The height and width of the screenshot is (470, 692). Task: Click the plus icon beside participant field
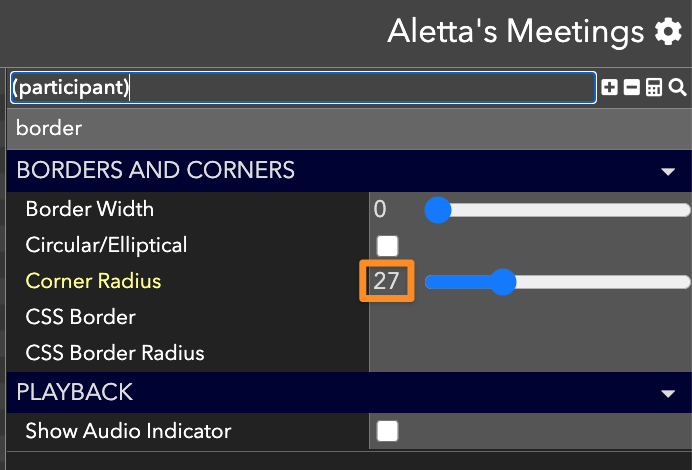(x=609, y=87)
